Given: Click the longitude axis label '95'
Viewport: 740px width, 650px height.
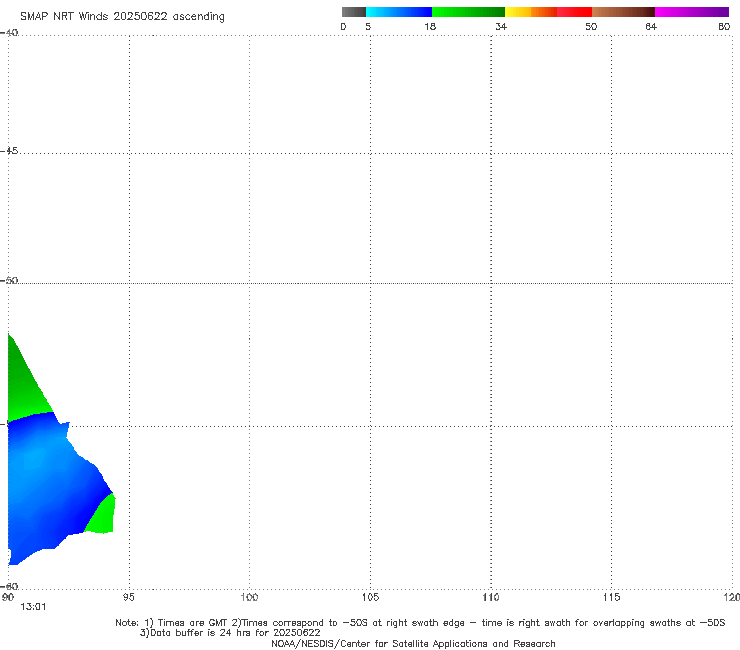Looking at the screenshot, I should pyautogui.click(x=128, y=598).
